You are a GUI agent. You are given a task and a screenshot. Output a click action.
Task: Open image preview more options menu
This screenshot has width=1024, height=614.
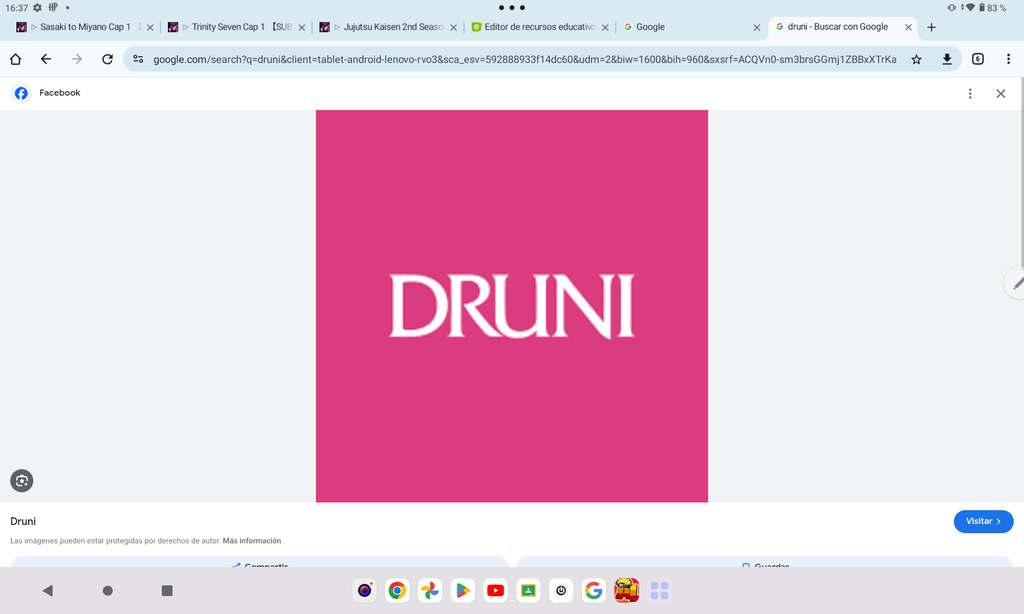pos(970,93)
